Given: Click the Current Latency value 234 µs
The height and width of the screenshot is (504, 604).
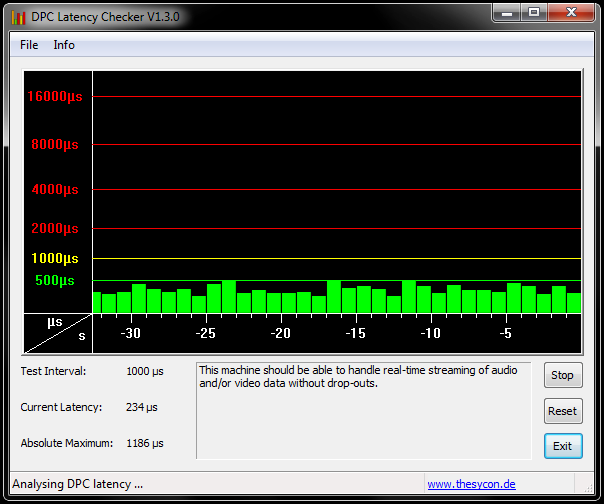Looking at the screenshot, I should tap(142, 407).
